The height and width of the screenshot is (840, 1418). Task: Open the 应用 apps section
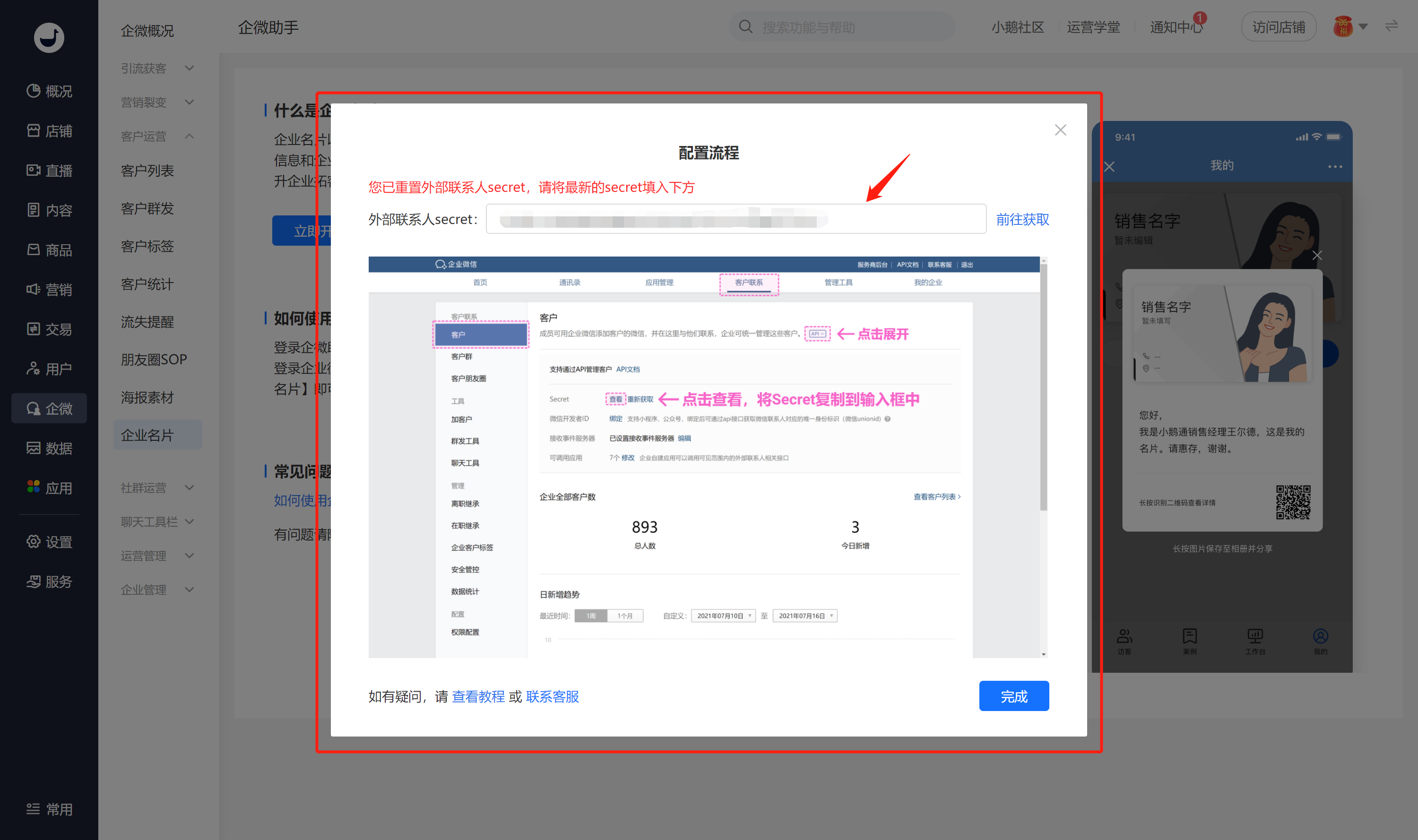tap(49, 488)
